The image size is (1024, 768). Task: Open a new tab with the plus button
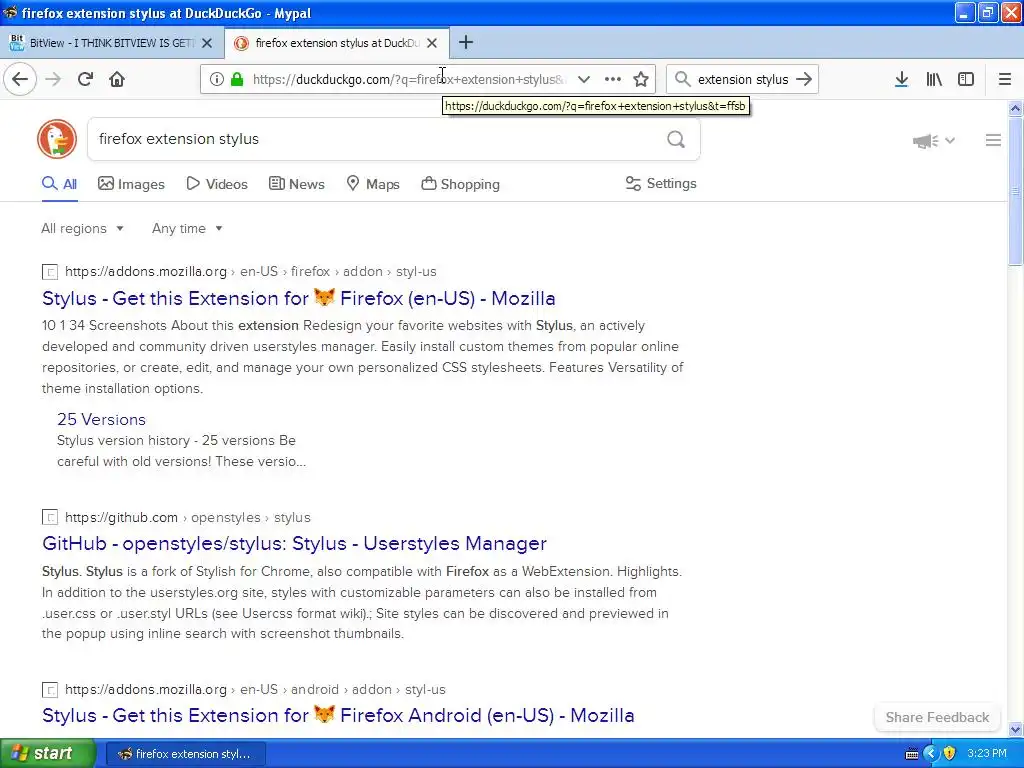click(x=466, y=42)
